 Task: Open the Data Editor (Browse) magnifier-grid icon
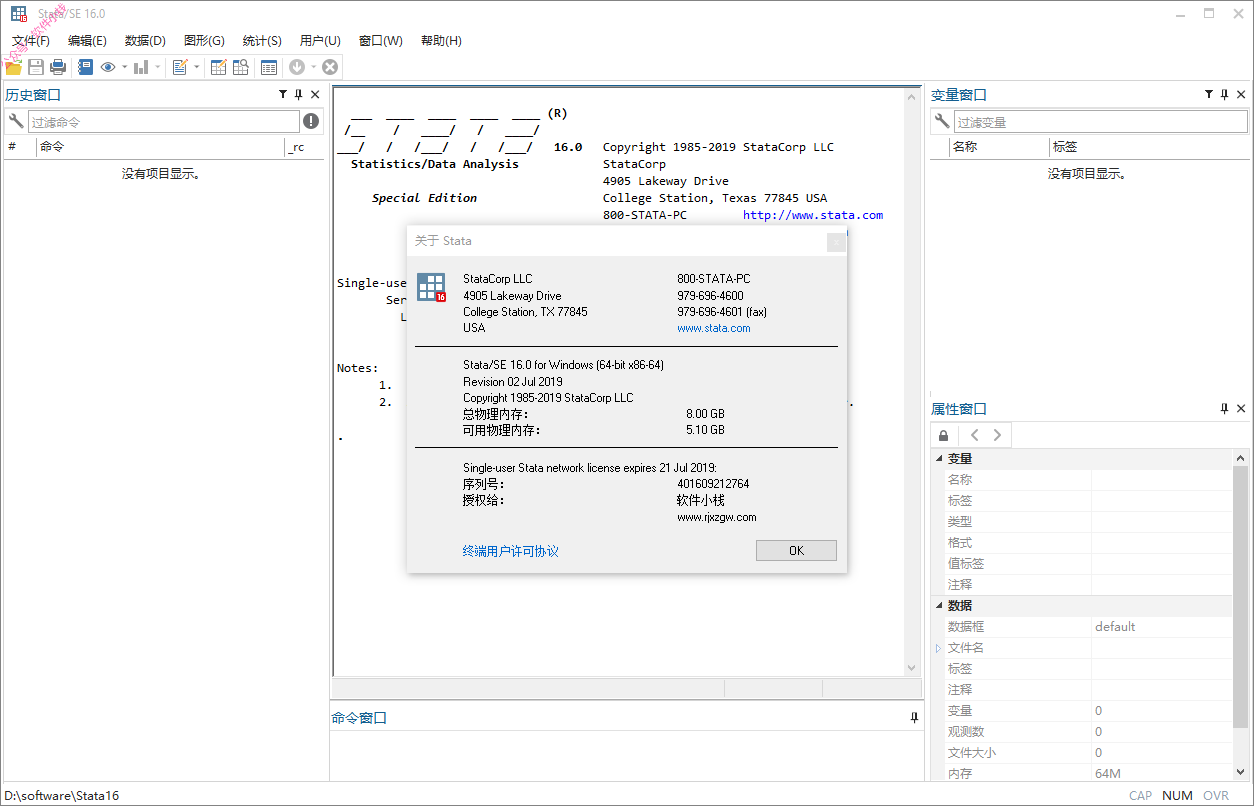pos(241,67)
